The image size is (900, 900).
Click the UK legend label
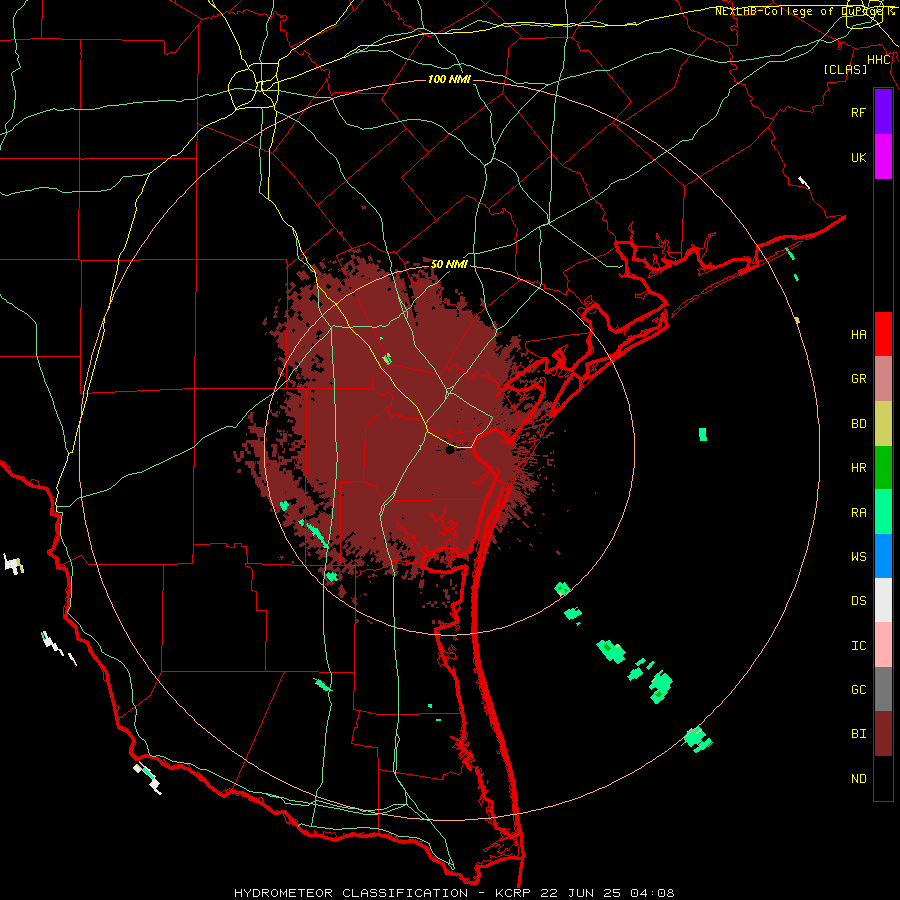858,157
